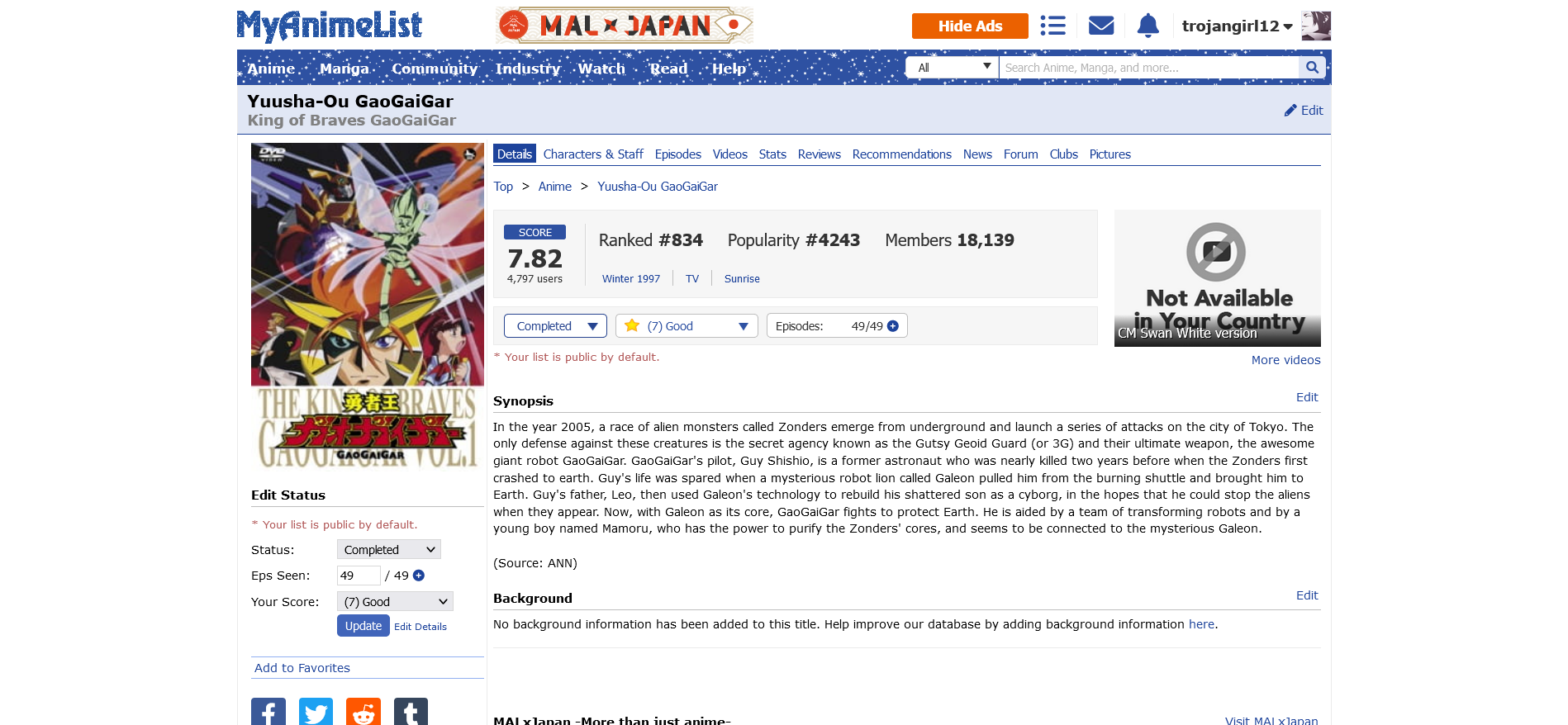Click the Update button
This screenshot has width=1568, height=725.
363,626
